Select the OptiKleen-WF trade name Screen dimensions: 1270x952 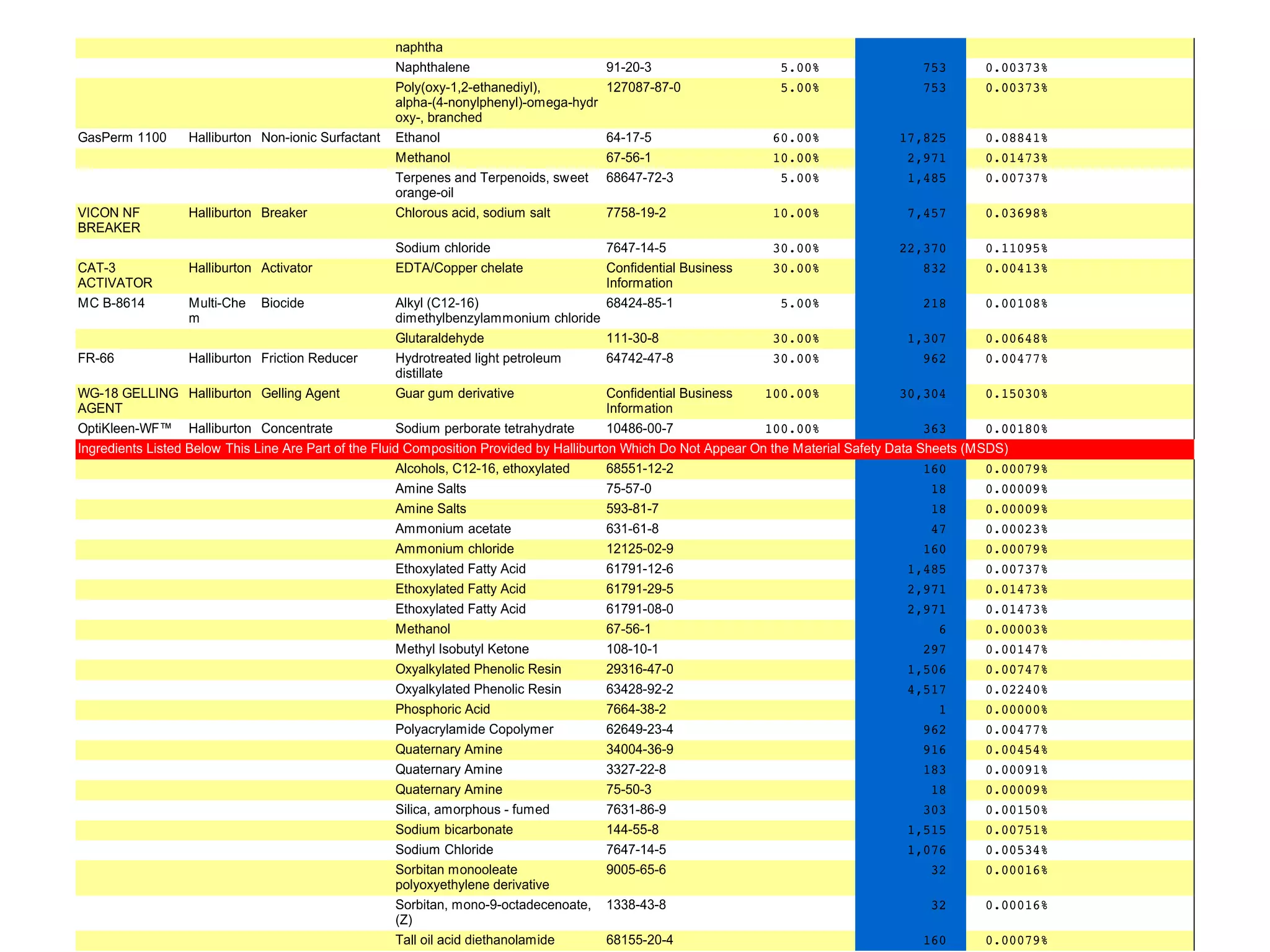tap(124, 428)
